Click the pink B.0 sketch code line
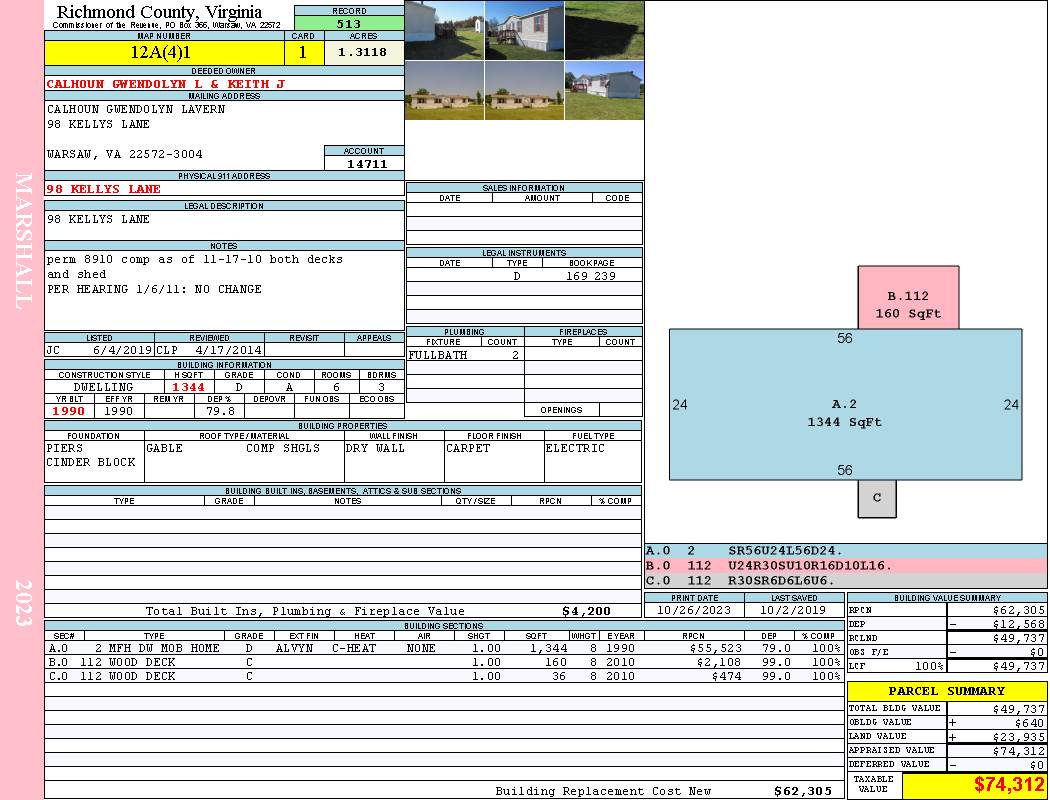The image size is (1050, 800). coord(844,565)
